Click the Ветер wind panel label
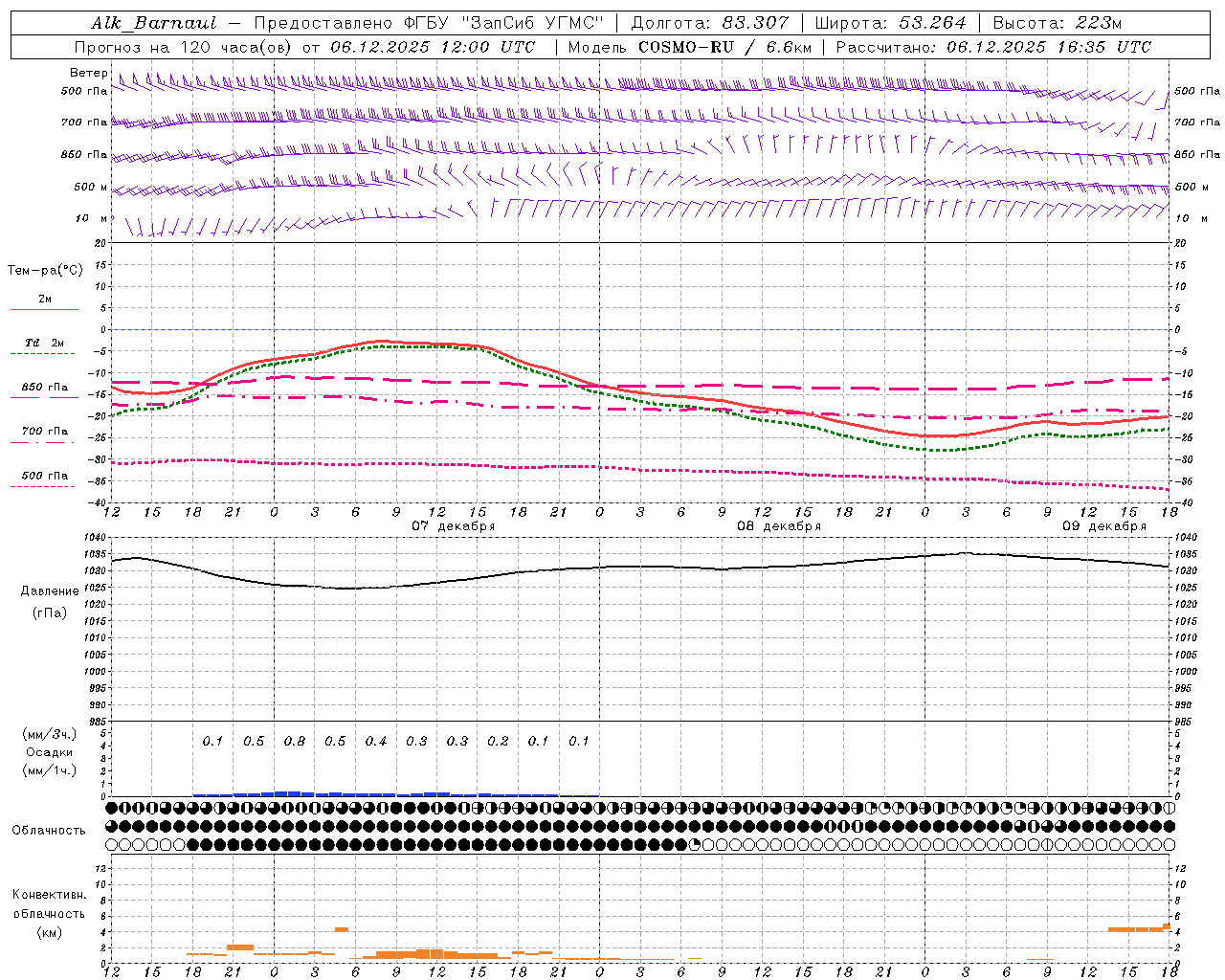The height and width of the screenshot is (980, 1225). pyautogui.click(x=89, y=73)
